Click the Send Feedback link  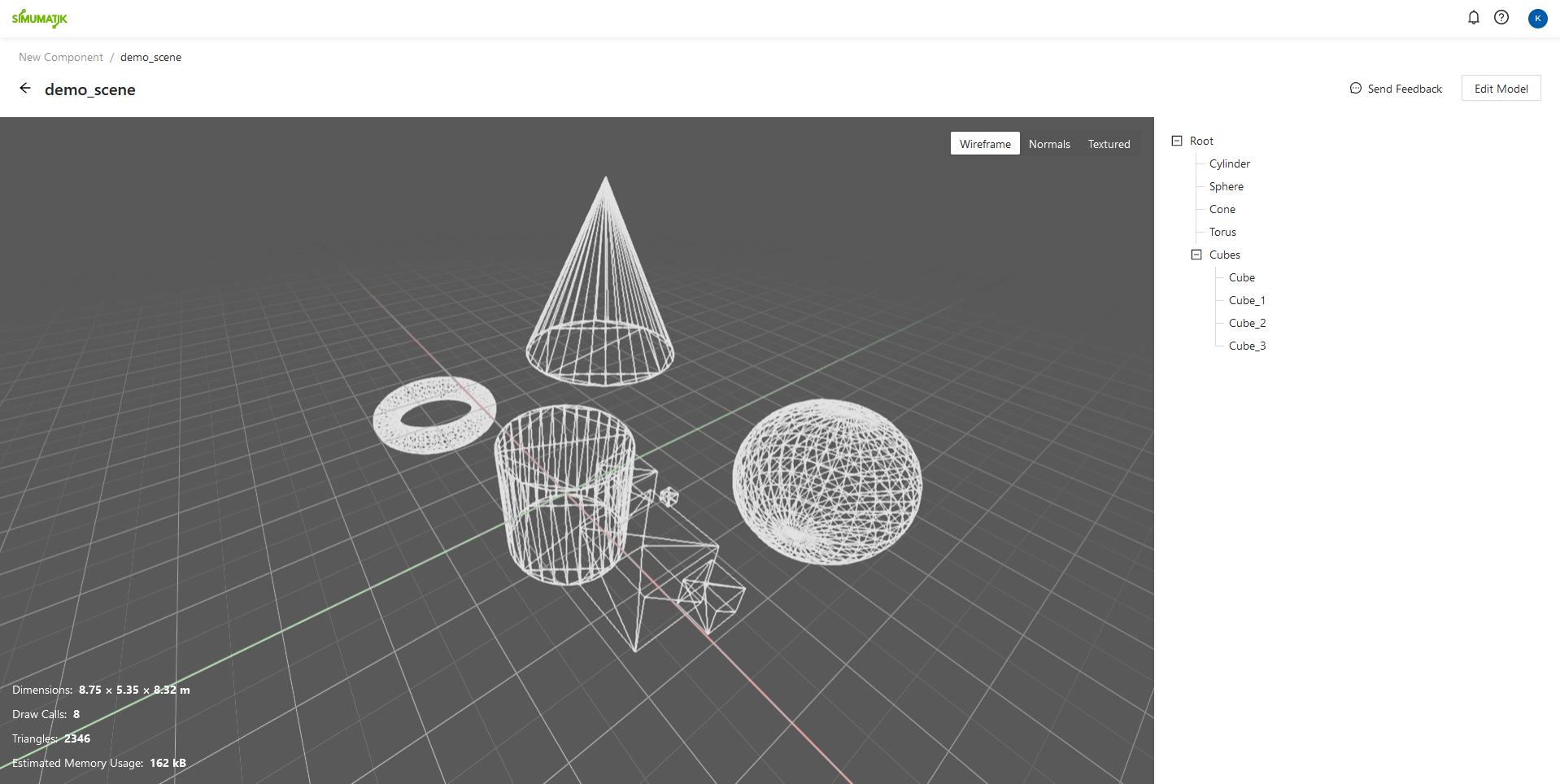point(1403,88)
